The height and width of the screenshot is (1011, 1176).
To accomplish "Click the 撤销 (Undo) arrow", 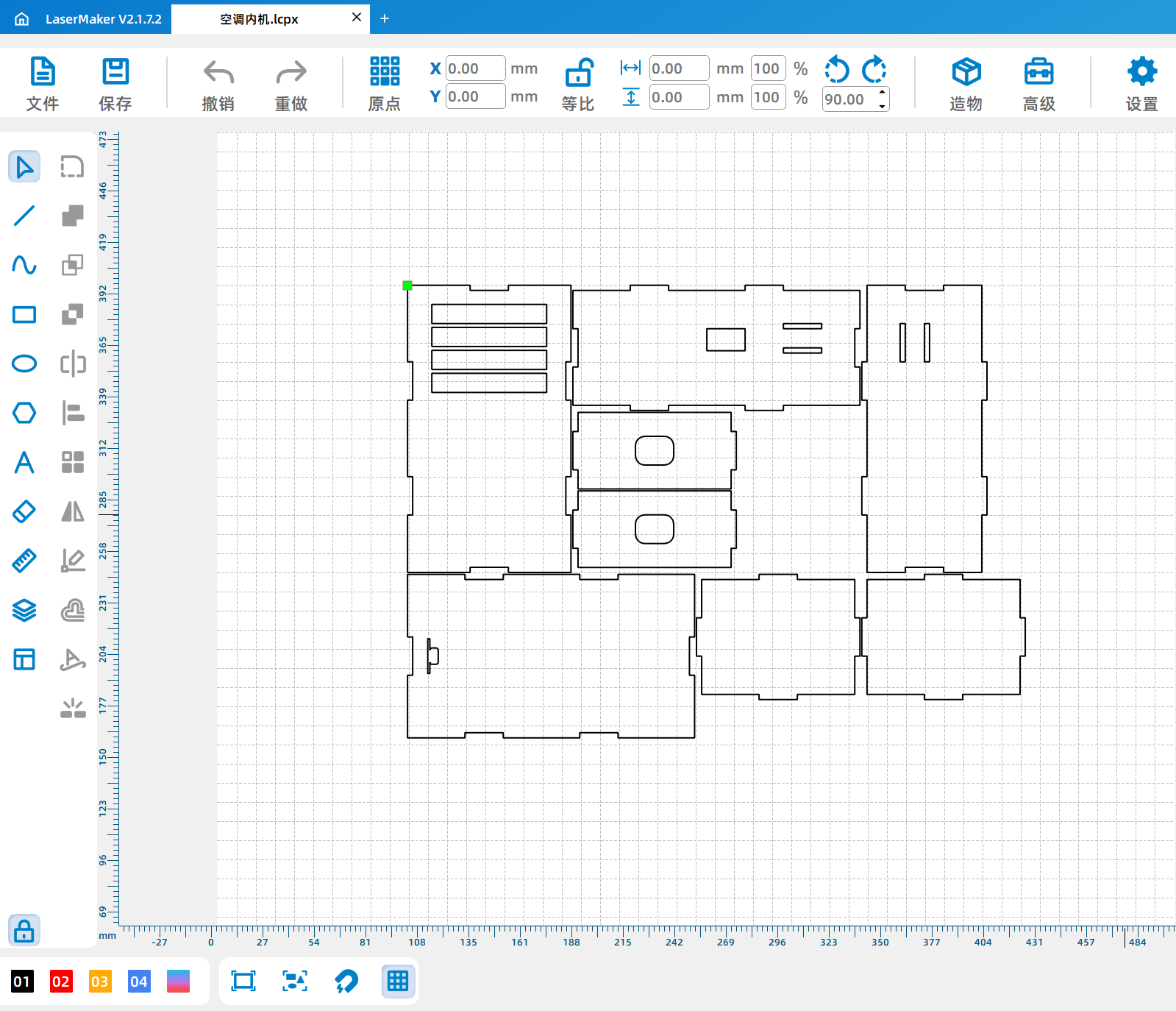I will 218,72.
